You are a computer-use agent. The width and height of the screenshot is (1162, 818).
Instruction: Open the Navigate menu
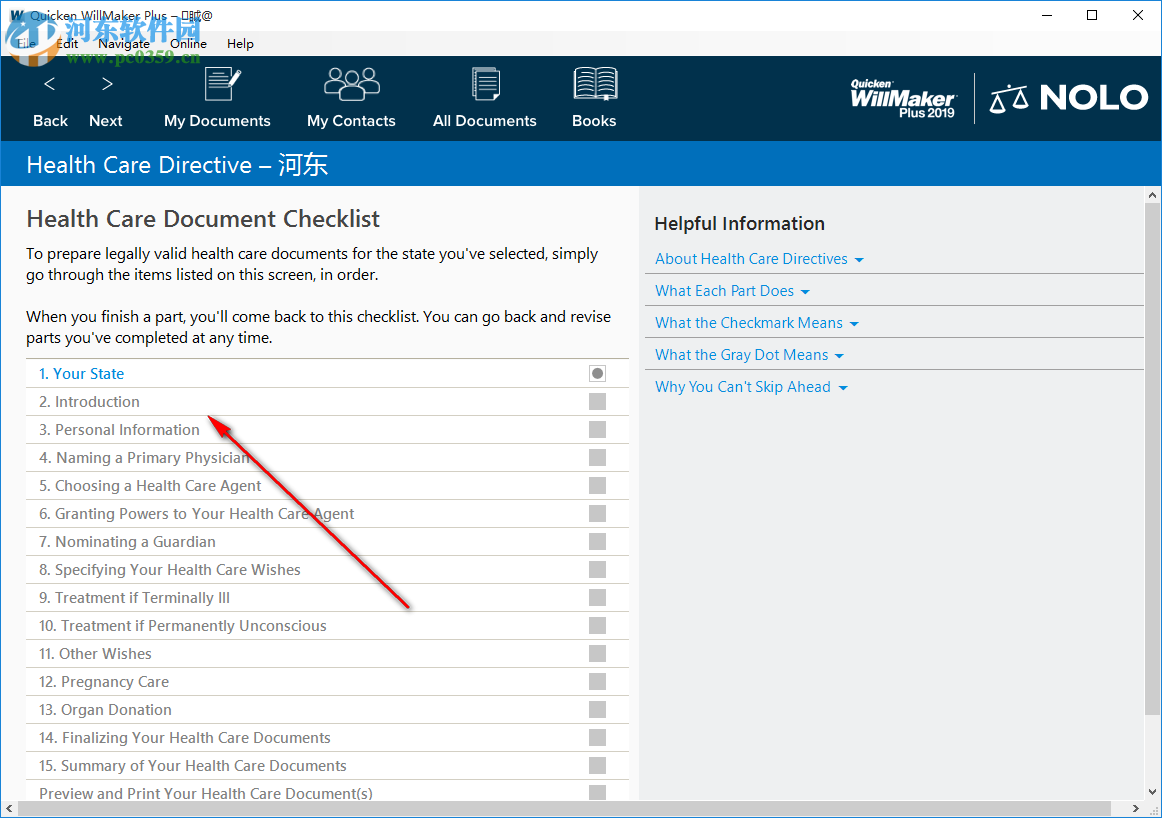124,43
